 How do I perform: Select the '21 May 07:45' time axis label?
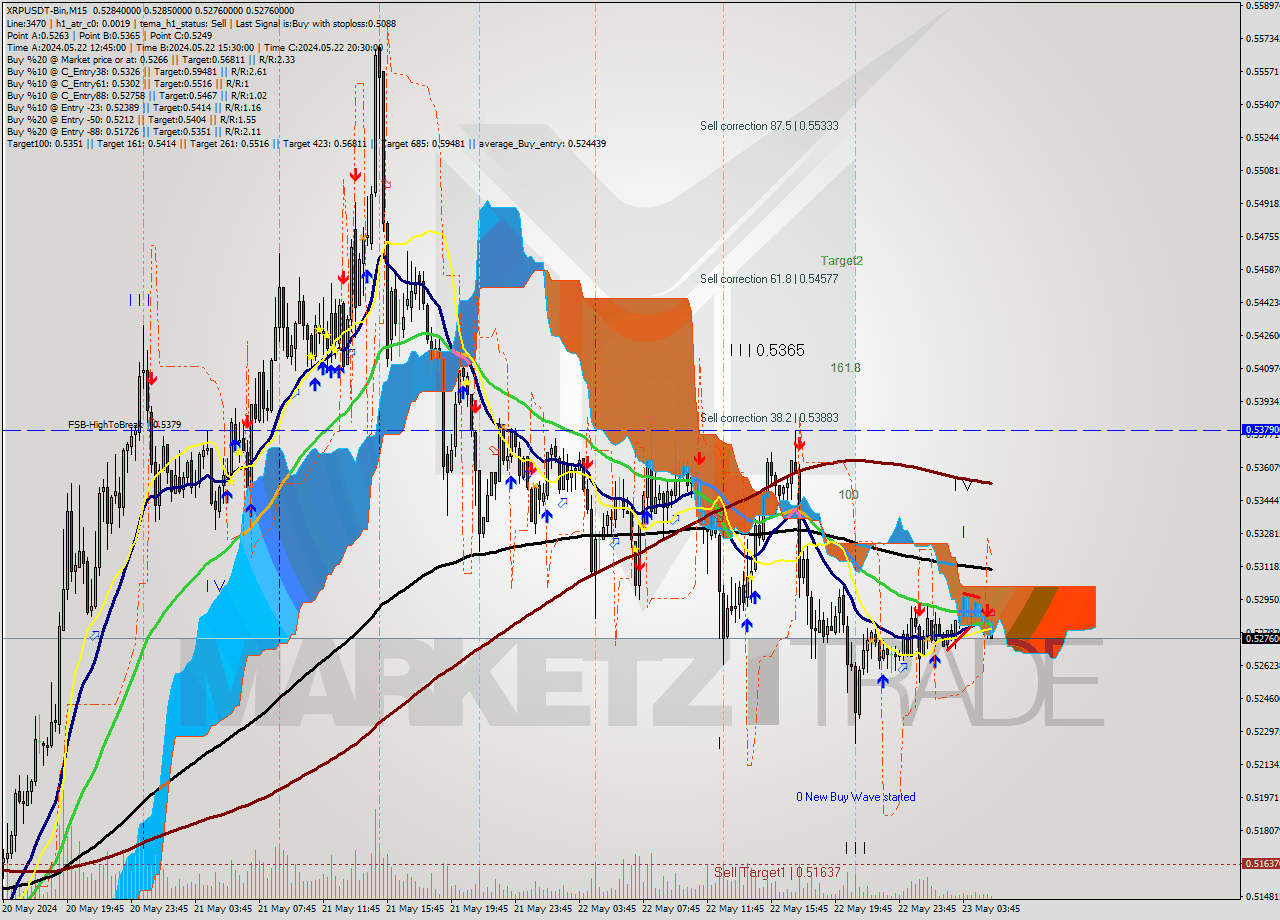click(288, 909)
